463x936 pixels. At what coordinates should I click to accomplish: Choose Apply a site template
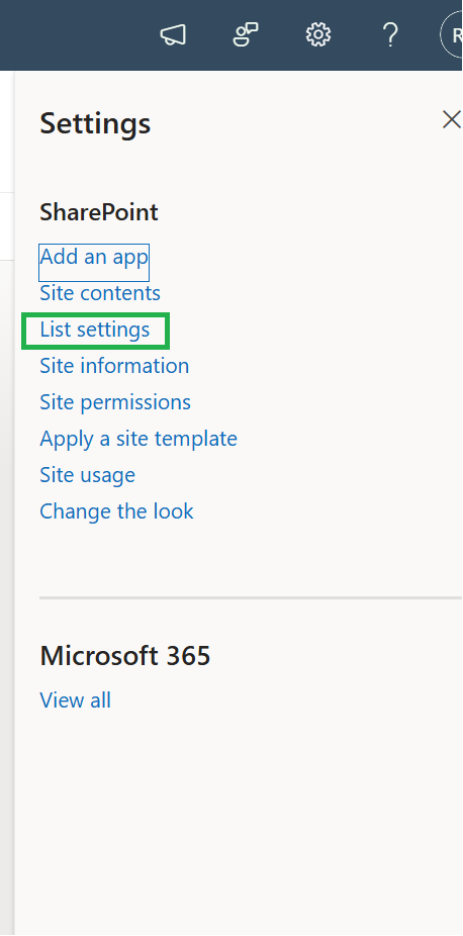click(138, 439)
